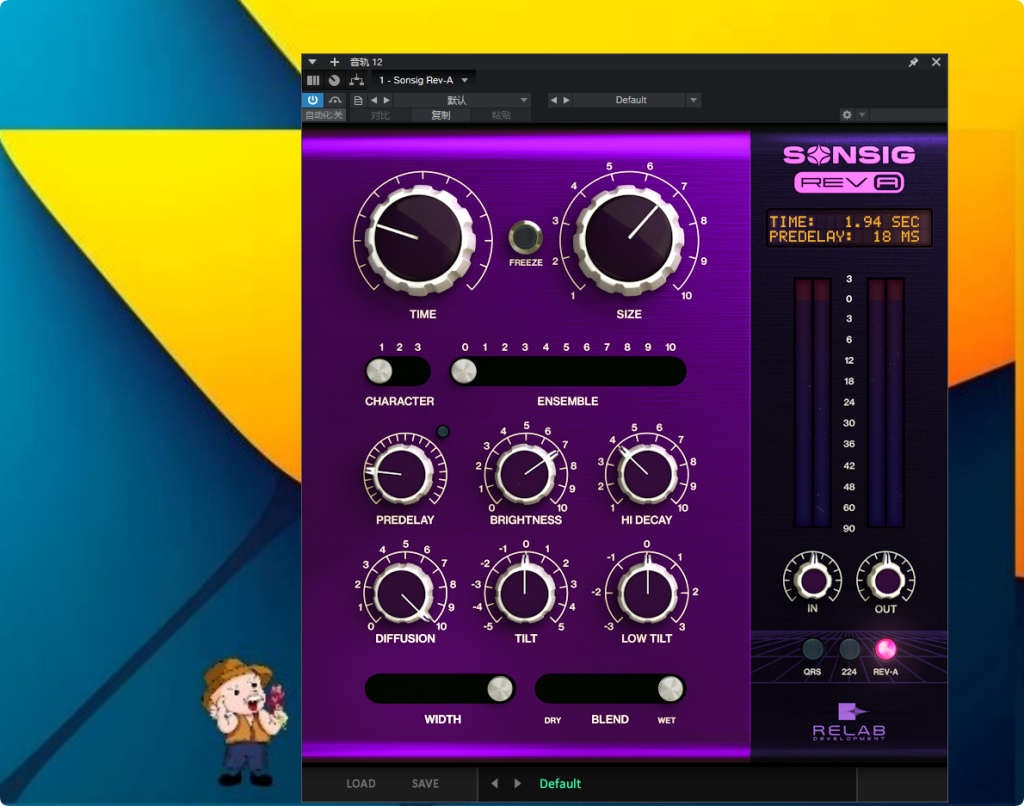Toggle the FREEZE button
The height and width of the screenshot is (806, 1024).
tap(526, 237)
